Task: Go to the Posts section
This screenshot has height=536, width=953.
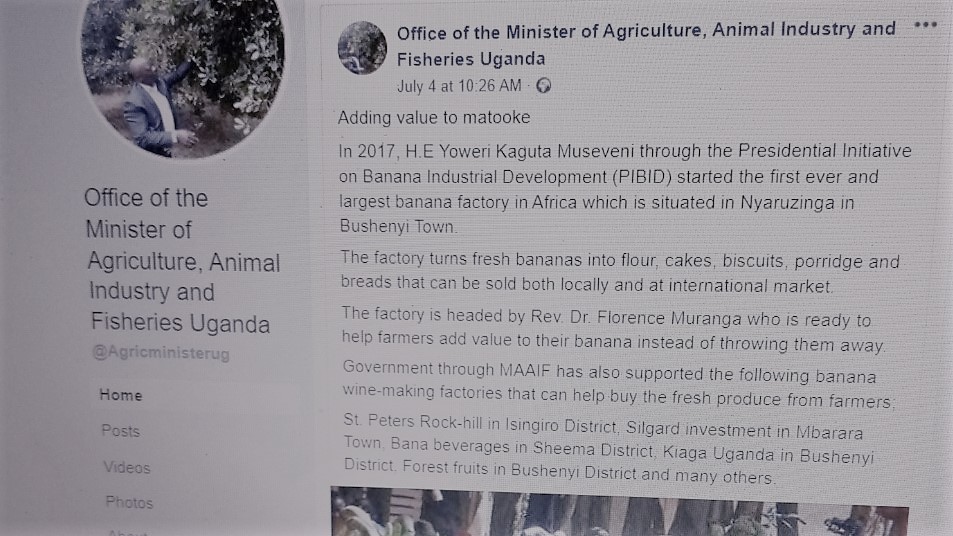Action: [x=121, y=431]
